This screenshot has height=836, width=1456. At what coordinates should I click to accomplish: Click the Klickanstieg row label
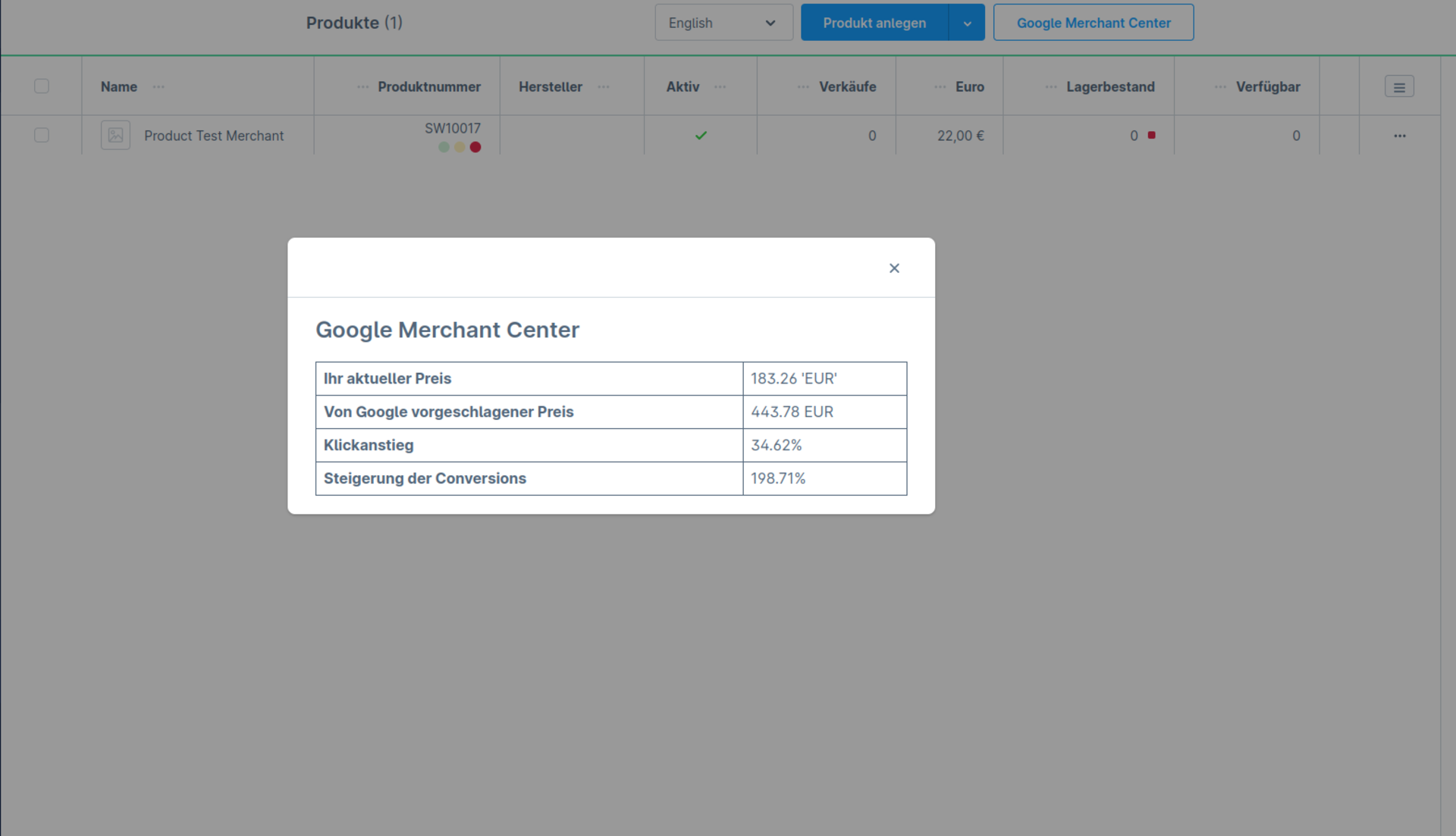[369, 445]
